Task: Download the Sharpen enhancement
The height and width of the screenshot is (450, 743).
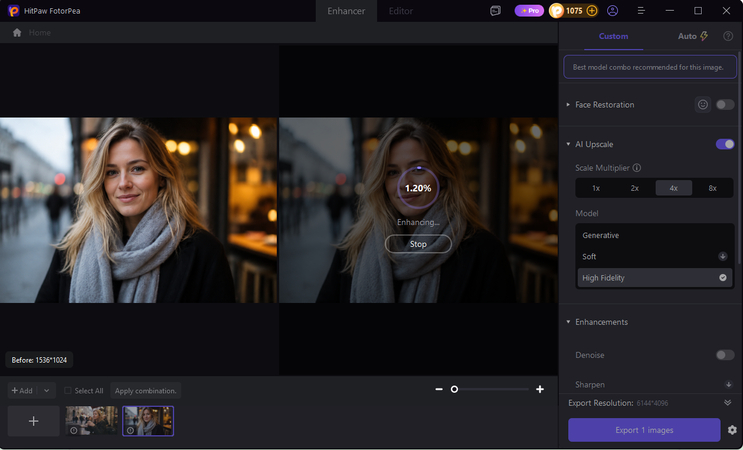Action: coord(728,384)
